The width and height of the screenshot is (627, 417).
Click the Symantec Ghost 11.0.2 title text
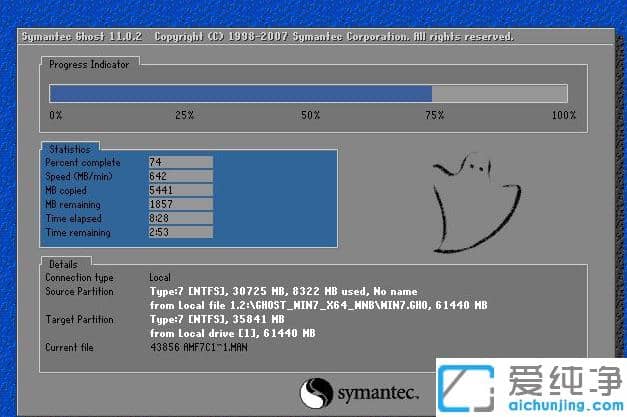pos(81,37)
